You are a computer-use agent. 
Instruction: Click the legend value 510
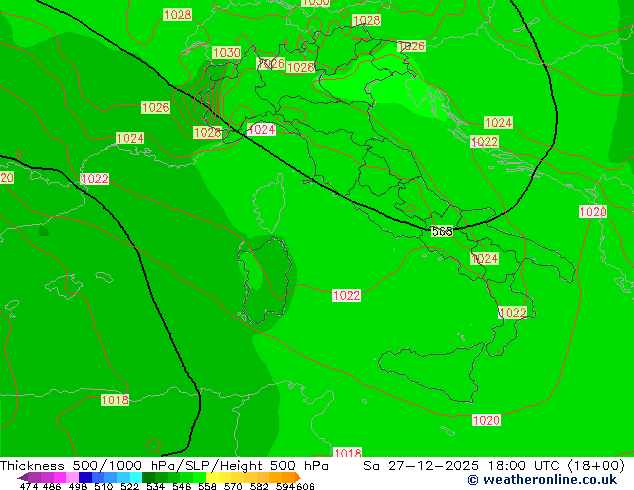tap(104, 486)
